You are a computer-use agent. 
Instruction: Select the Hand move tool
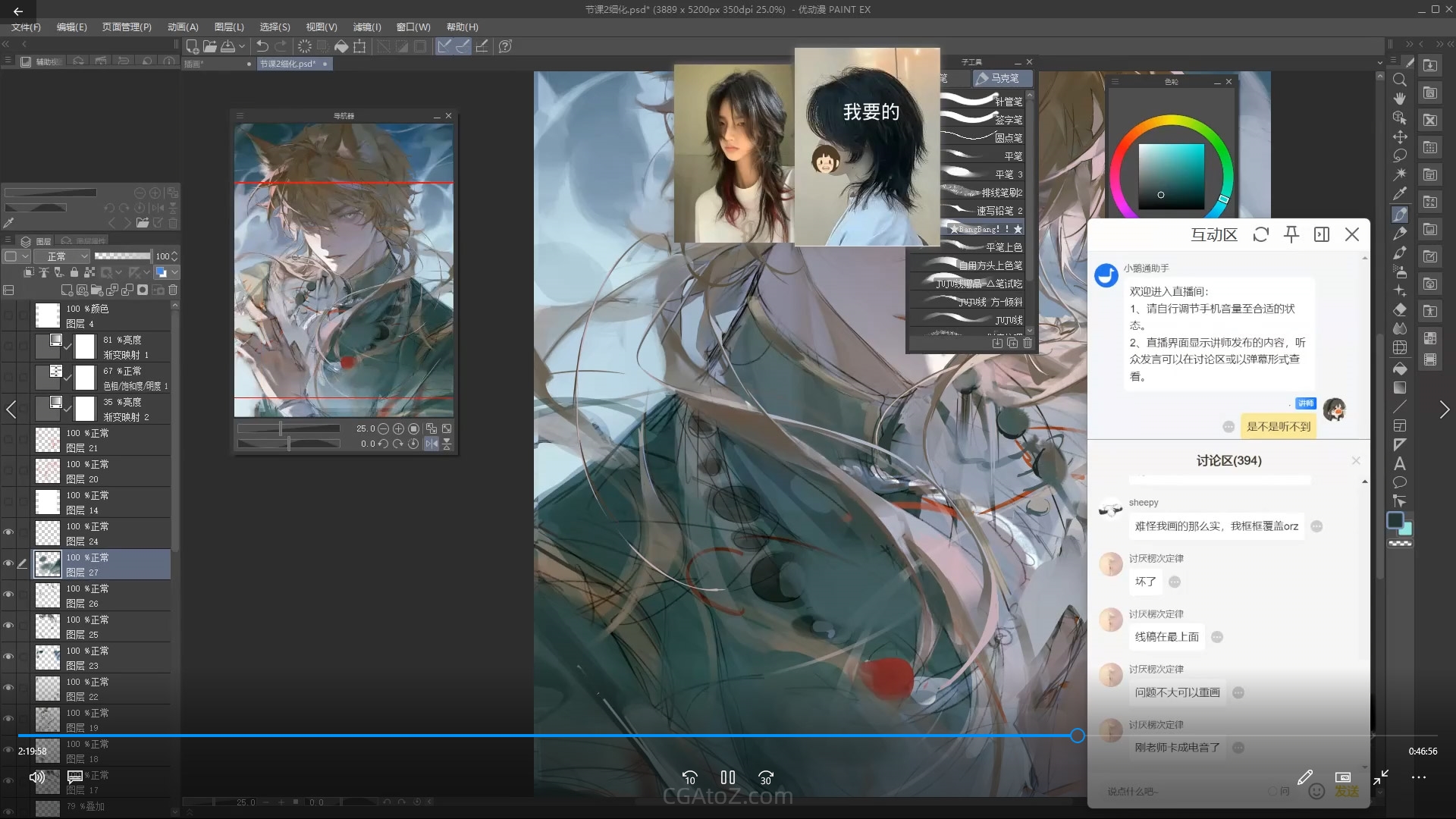pos(1400,99)
